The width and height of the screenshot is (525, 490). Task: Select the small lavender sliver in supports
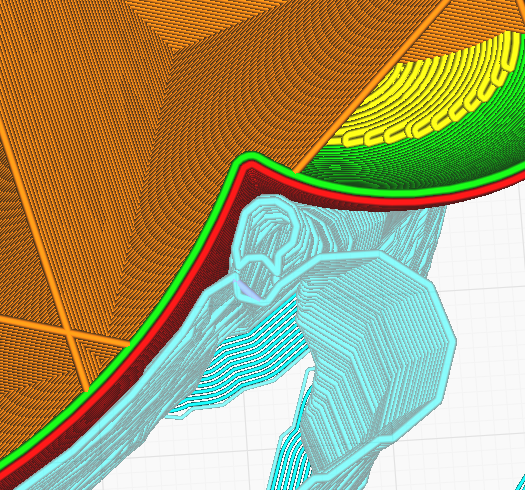tap(248, 290)
